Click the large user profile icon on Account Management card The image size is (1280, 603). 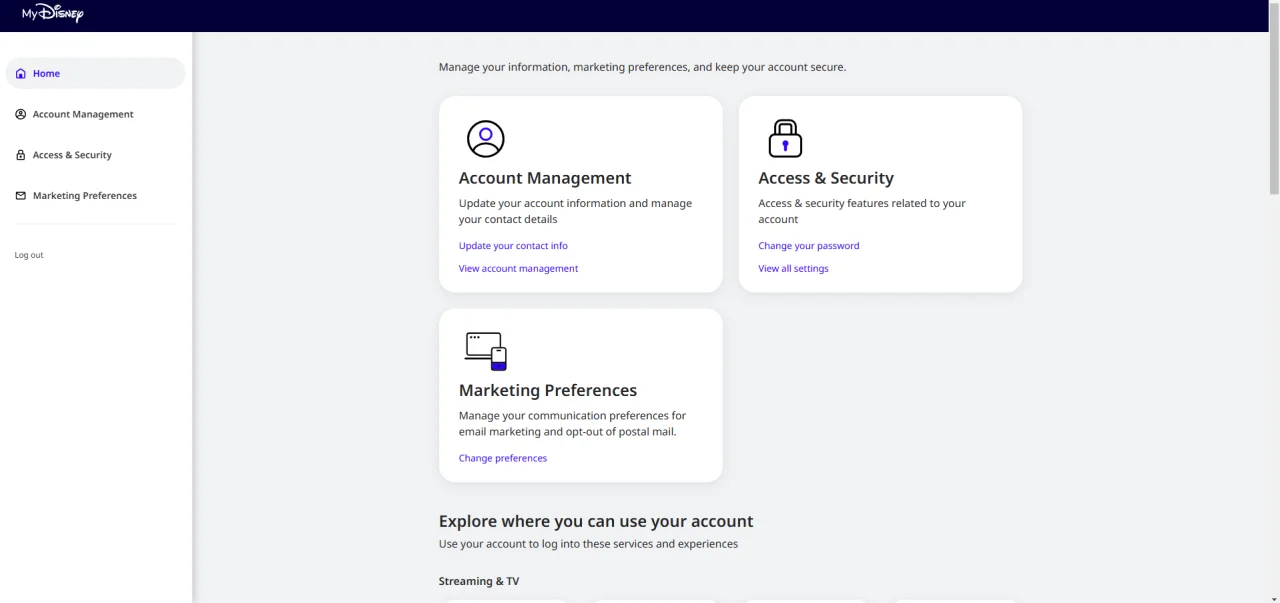click(x=486, y=139)
